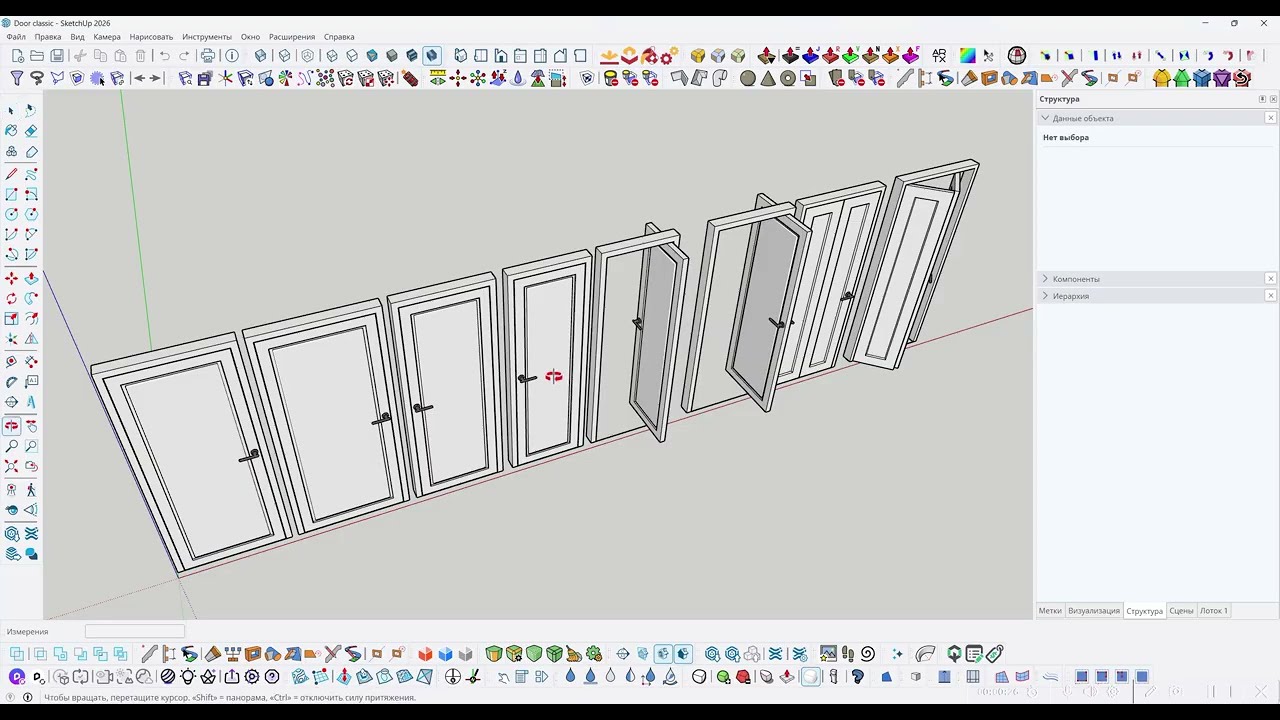Click the light bulb icon in bottom toolbar
This screenshot has height=720, width=1280.
(x=188, y=677)
